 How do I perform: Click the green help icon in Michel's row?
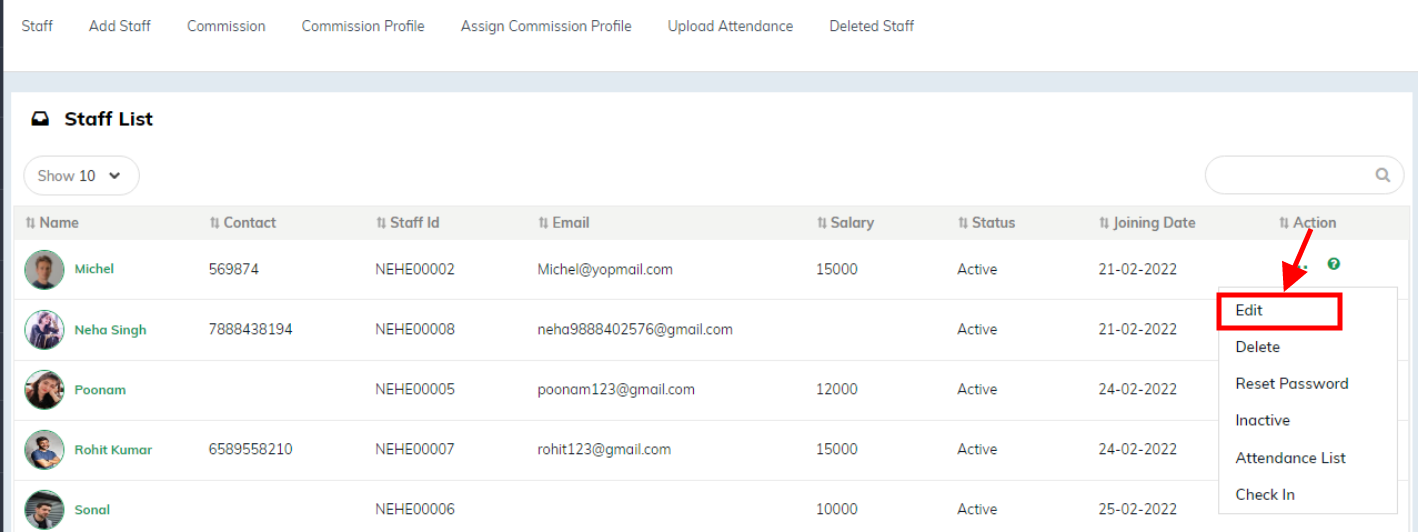[1334, 264]
